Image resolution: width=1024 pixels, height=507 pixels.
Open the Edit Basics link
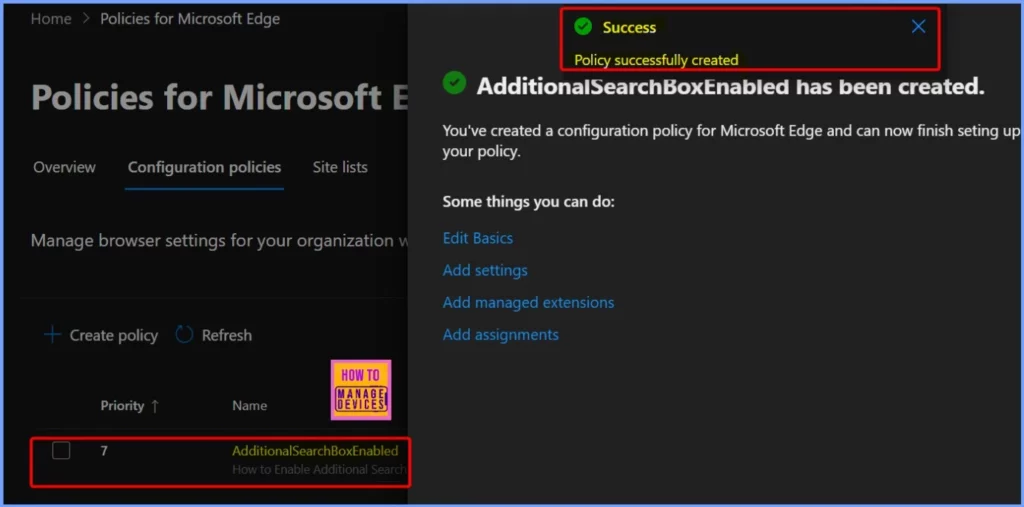coord(478,238)
